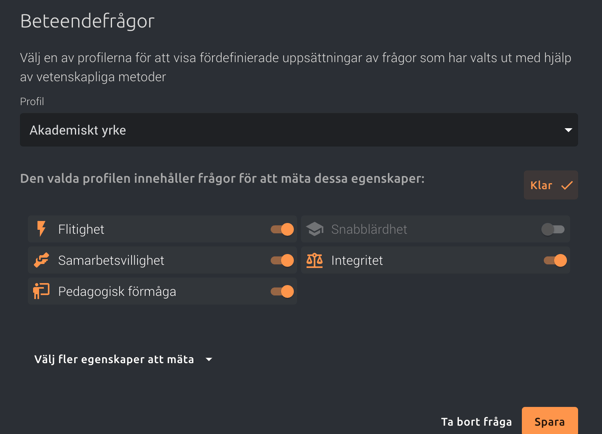This screenshot has height=434, width=602.
Task: Click the teacher Pedagogisk förmåga icon
Action: (x=41, y=291)
